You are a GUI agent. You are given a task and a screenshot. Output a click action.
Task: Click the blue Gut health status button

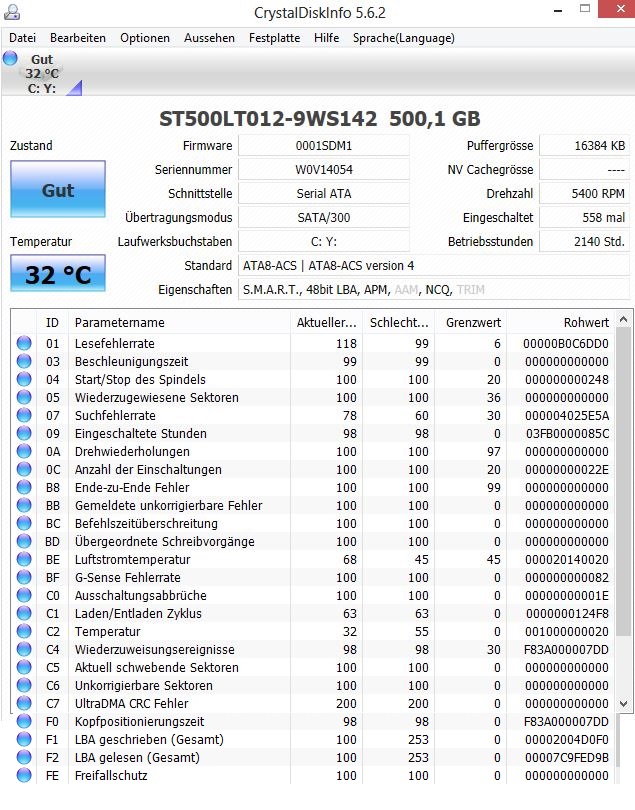point(58,189)
